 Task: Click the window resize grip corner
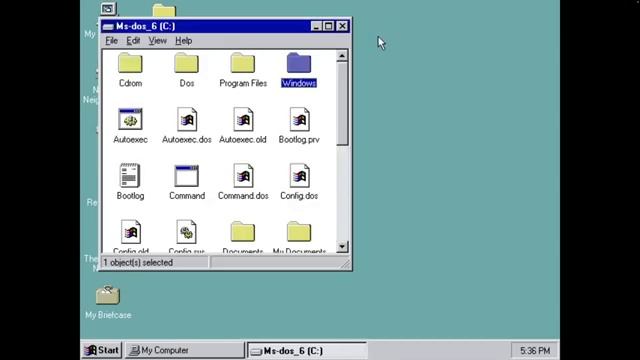pos(345,264)
